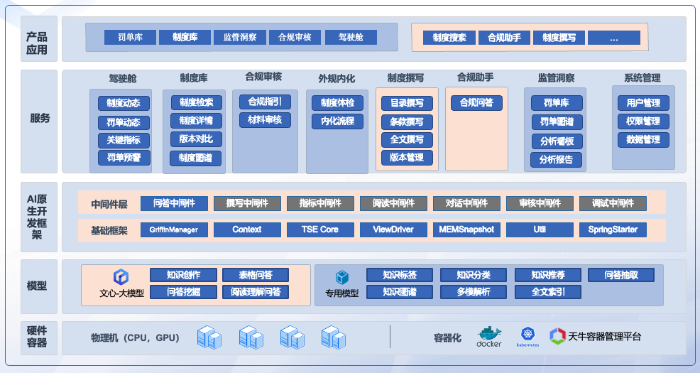The height and width of the screenshot is (373, 700).
Task: Click the 专用模型 blue cube icon
Action: tap(342, 277)
